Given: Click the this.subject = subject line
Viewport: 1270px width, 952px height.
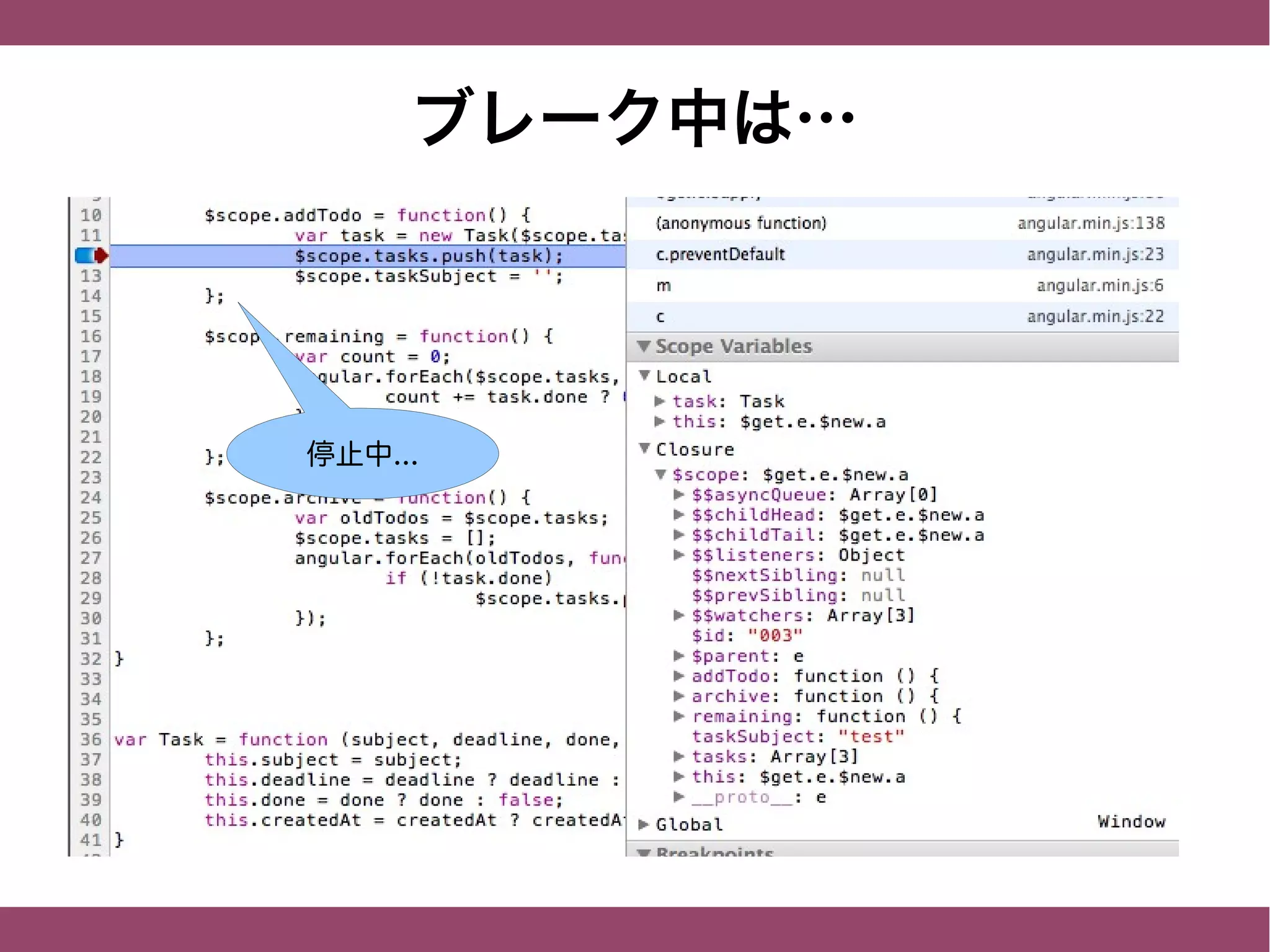Looking at the screenshot, I should (x=334, y=760).
